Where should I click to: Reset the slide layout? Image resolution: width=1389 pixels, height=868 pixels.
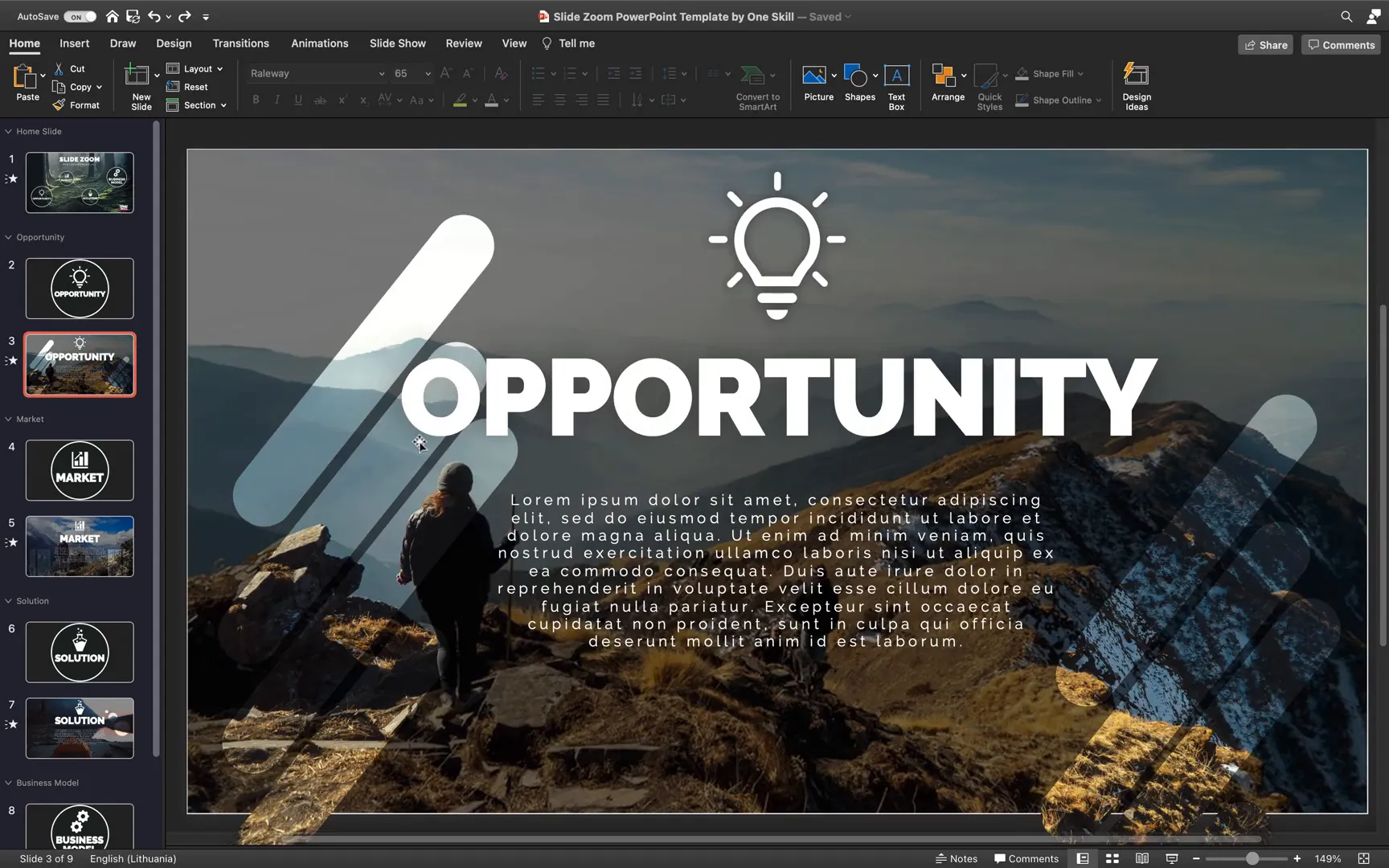(187, 87)
